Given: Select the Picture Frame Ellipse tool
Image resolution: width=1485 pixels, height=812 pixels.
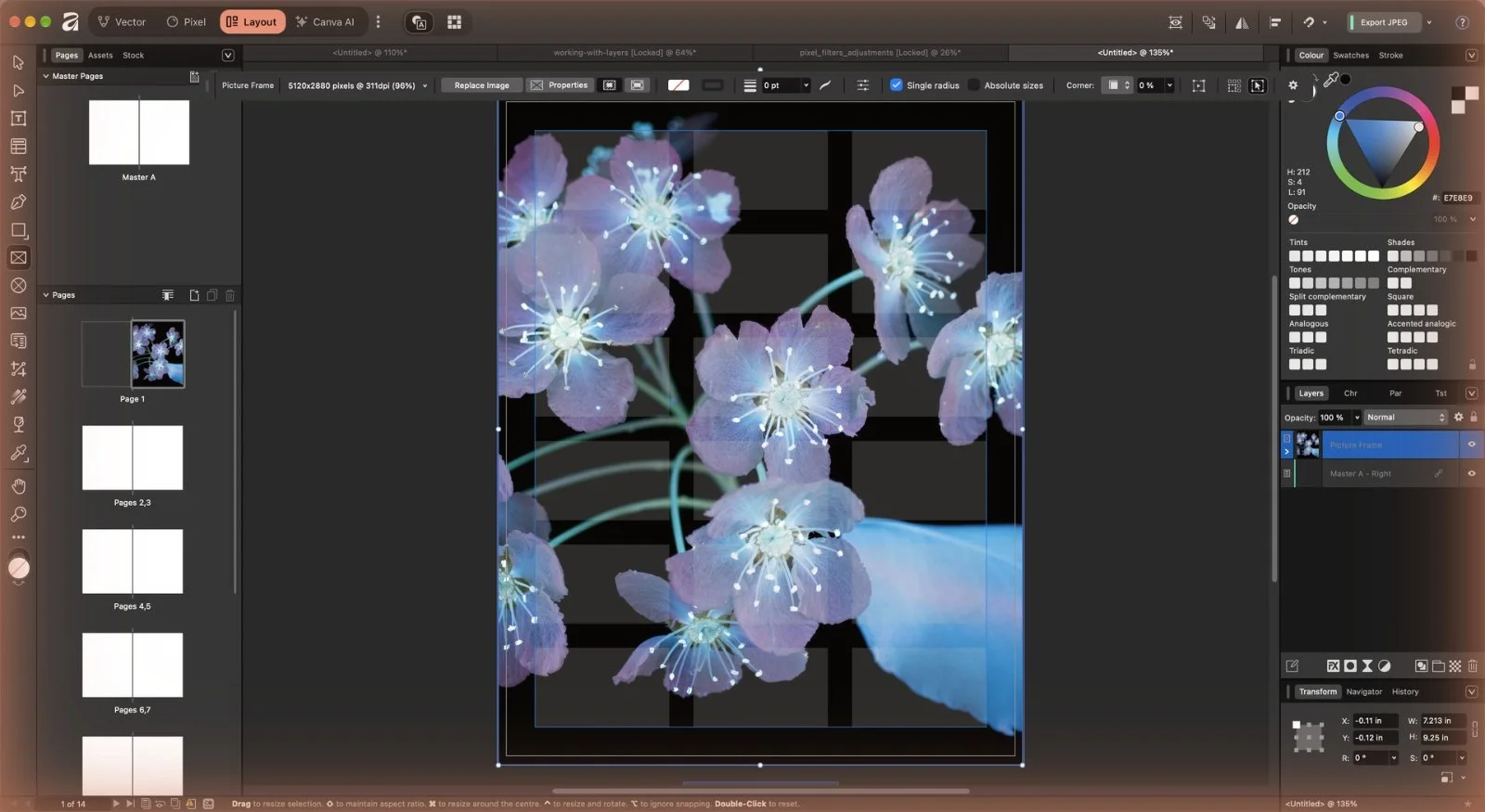Looking at the screenshot, I should pyautogui.click(x=18, y=285).
